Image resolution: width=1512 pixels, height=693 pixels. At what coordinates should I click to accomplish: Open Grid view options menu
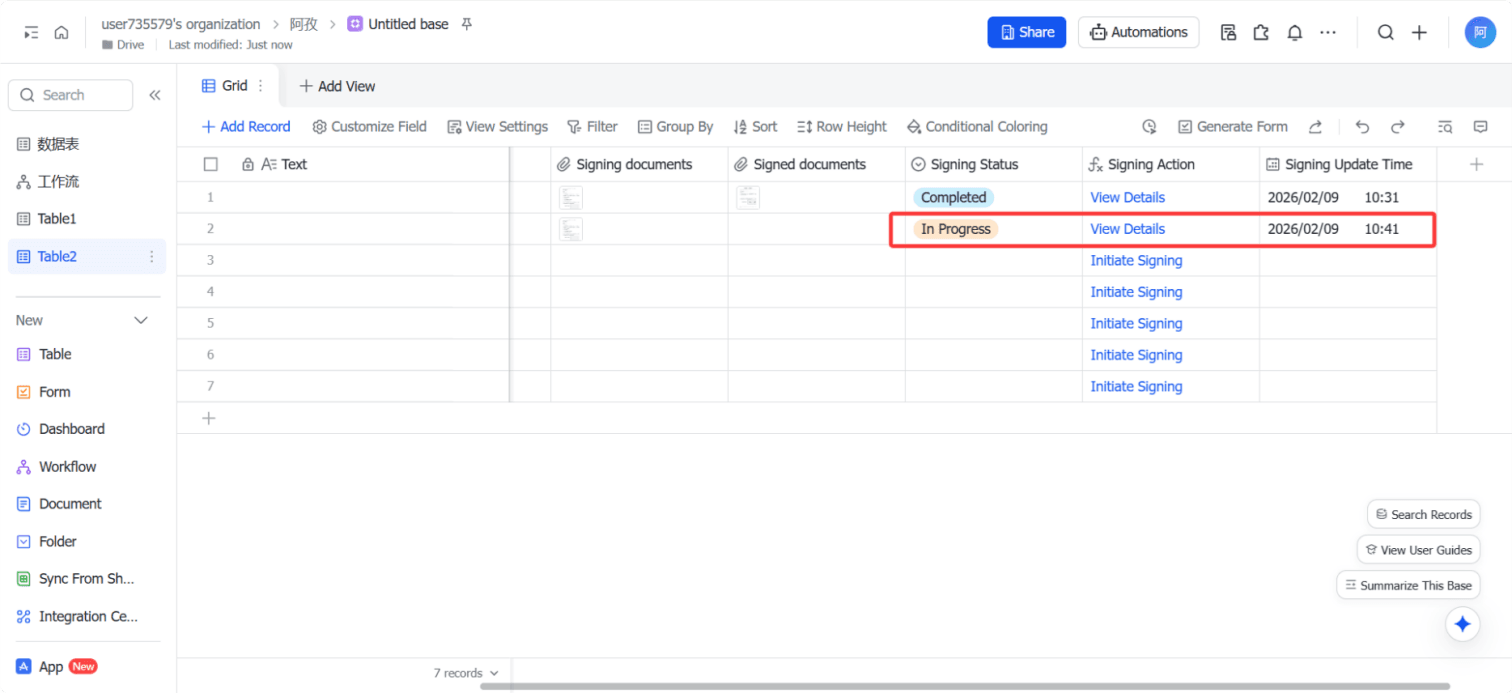(x=261, y=86)
